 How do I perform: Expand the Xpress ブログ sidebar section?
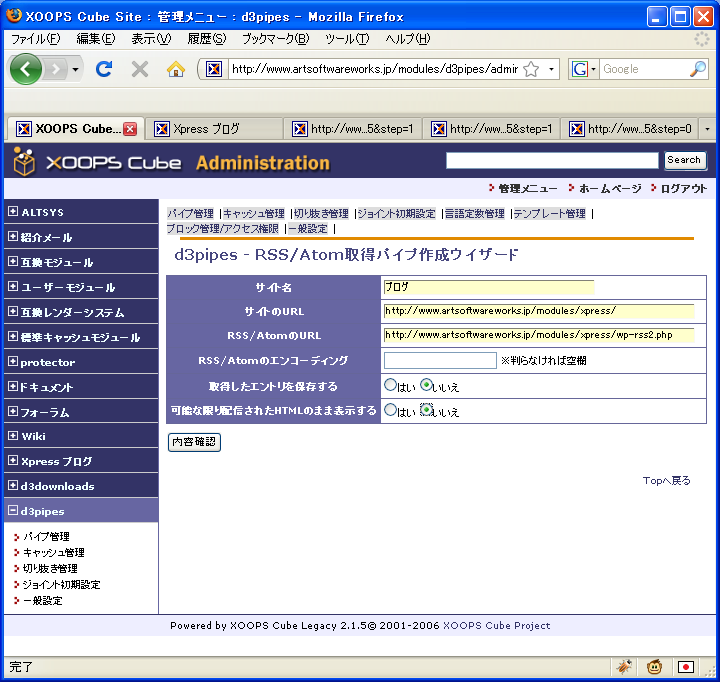pos(12,461)
